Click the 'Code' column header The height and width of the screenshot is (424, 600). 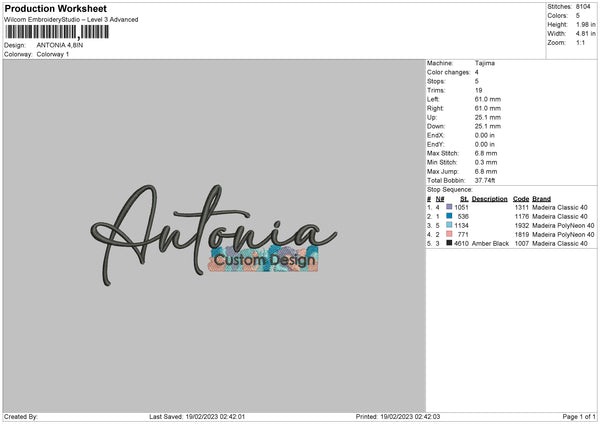click(521, 199)
